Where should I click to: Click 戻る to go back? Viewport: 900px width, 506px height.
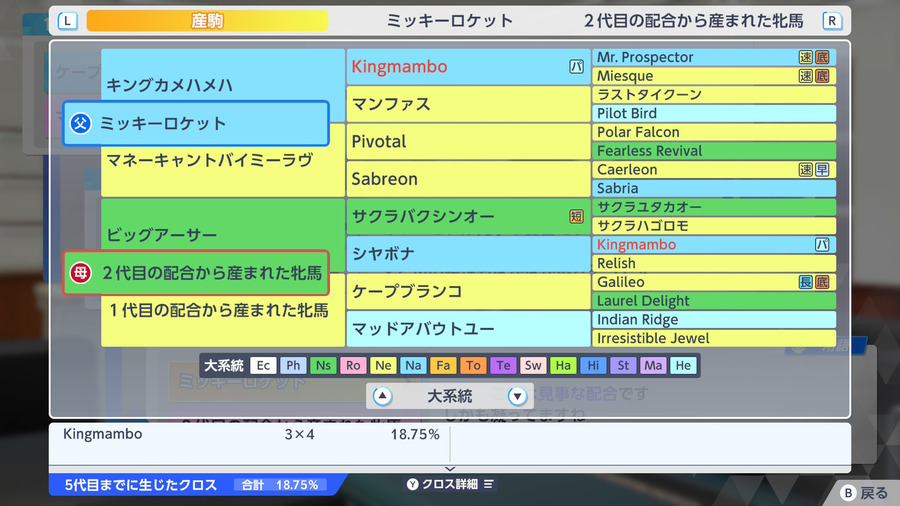pyautogui.click(x=874, y=493)
